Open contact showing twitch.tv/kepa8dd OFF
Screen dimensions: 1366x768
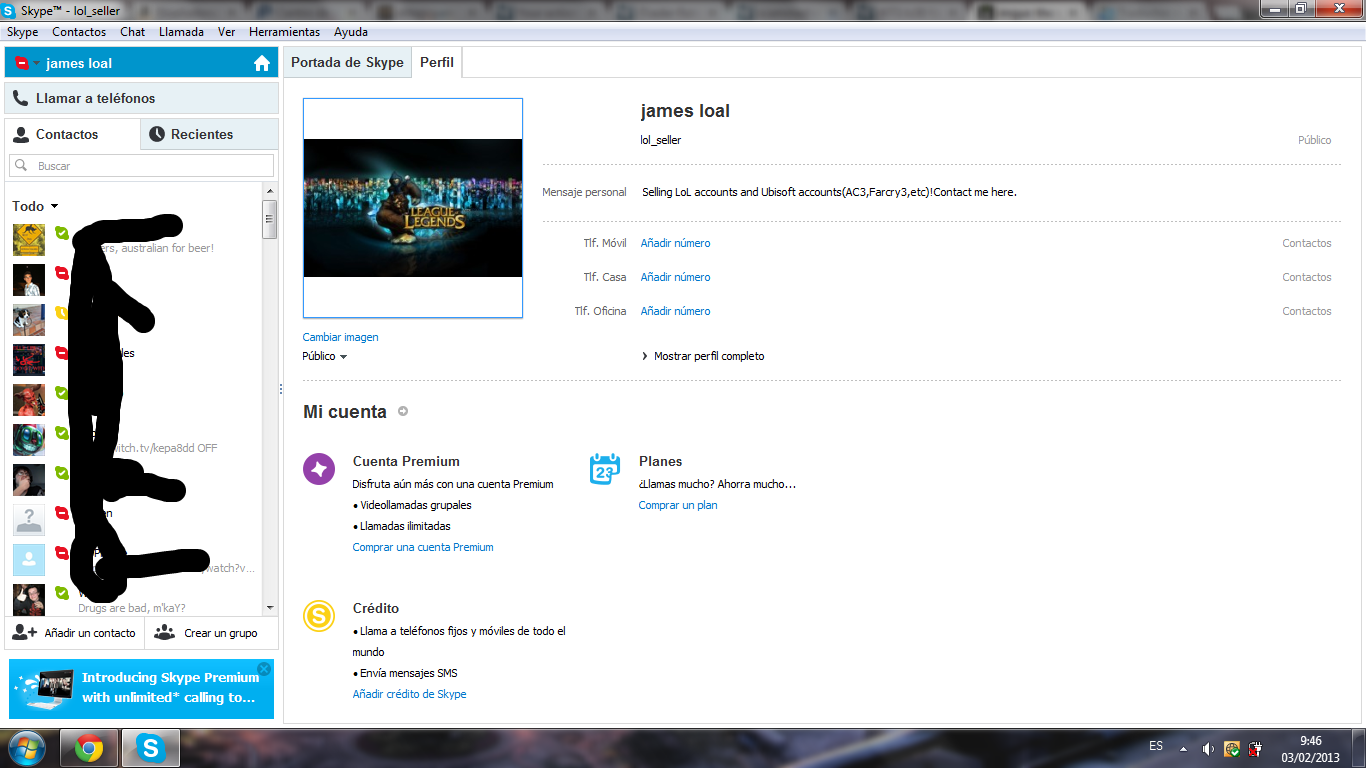point(134,440)
